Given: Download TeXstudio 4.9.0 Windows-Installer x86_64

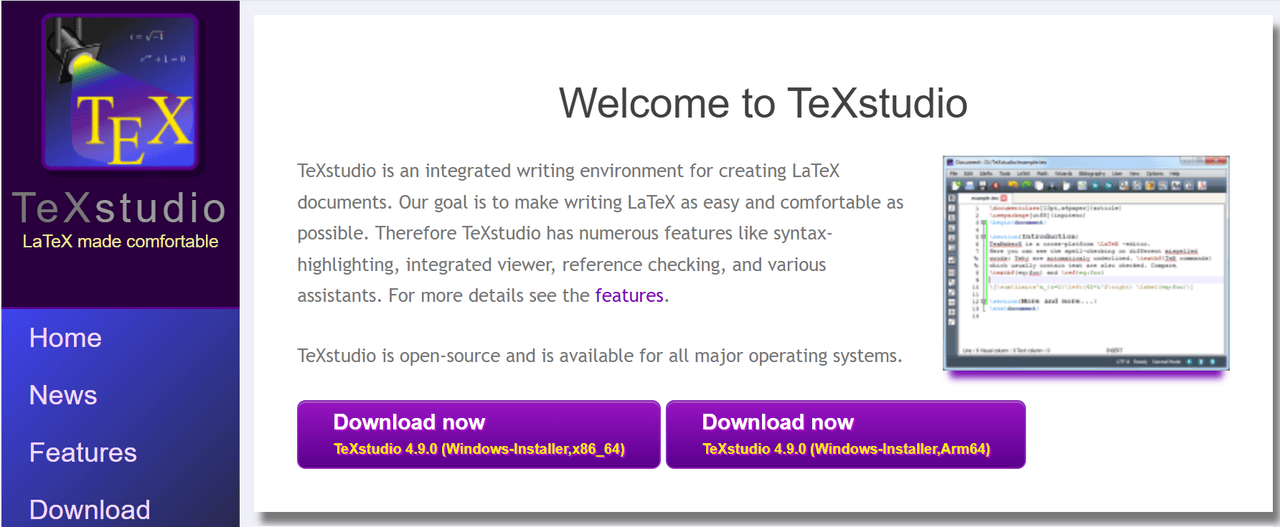Looking at the screenshot, I should click(x=479, y=435).
